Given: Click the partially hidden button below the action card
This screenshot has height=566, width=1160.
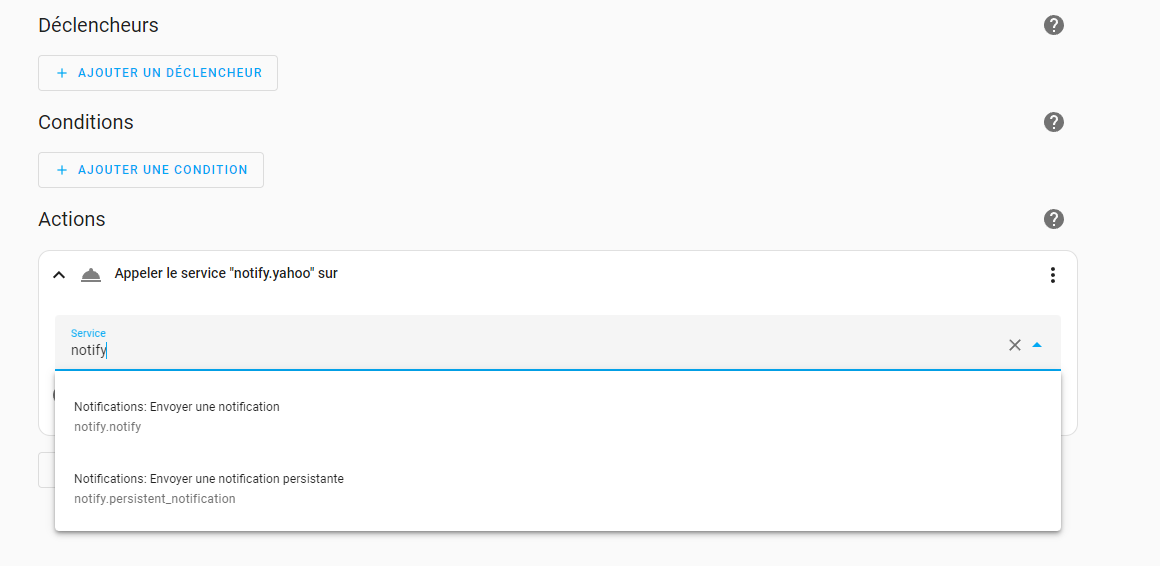Looking at the screenshot, I should tap(46, 470).
